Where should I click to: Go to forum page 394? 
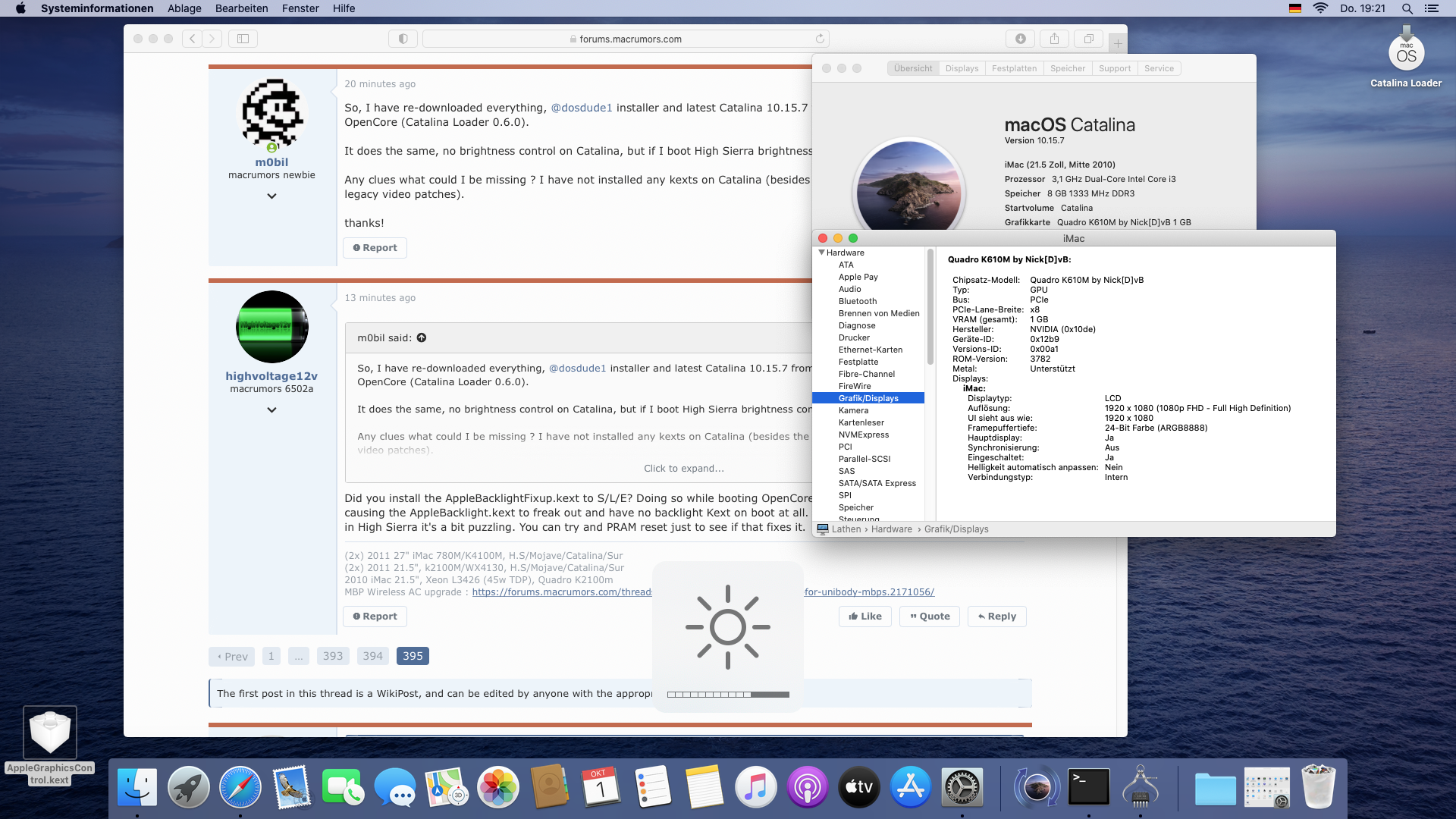point(372,656)
